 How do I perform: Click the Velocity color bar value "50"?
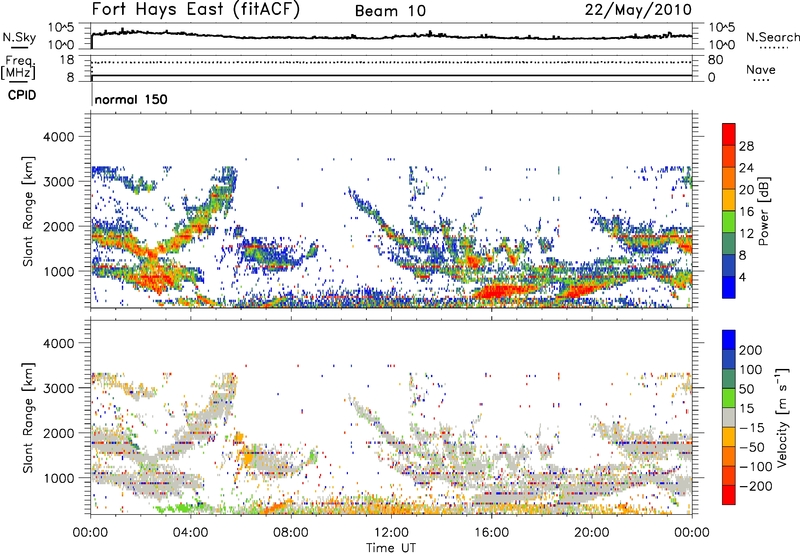(x=746, y=389)
